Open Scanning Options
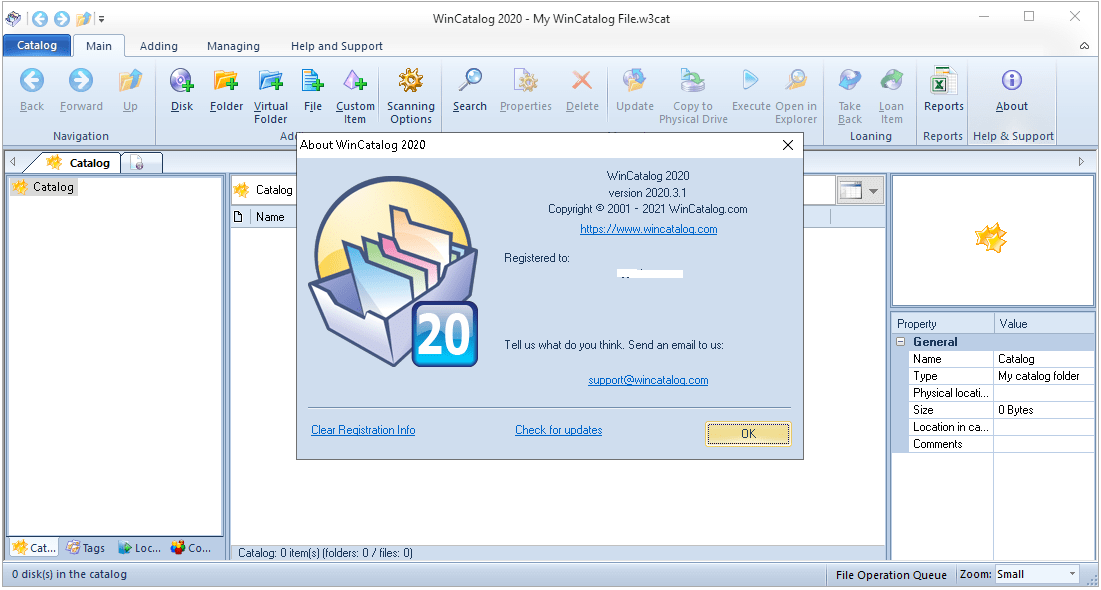The image size is (1101, 590). (x=411, y=97)
